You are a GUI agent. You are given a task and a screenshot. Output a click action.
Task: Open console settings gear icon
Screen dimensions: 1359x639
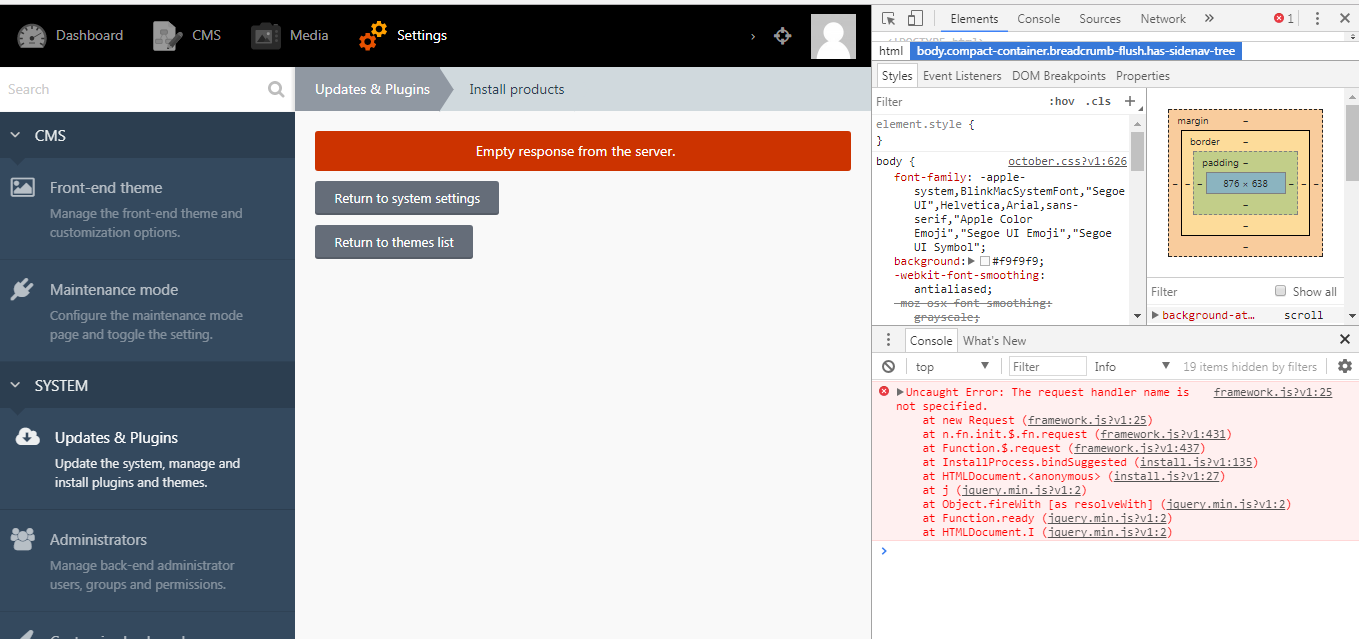point(1345,367)
